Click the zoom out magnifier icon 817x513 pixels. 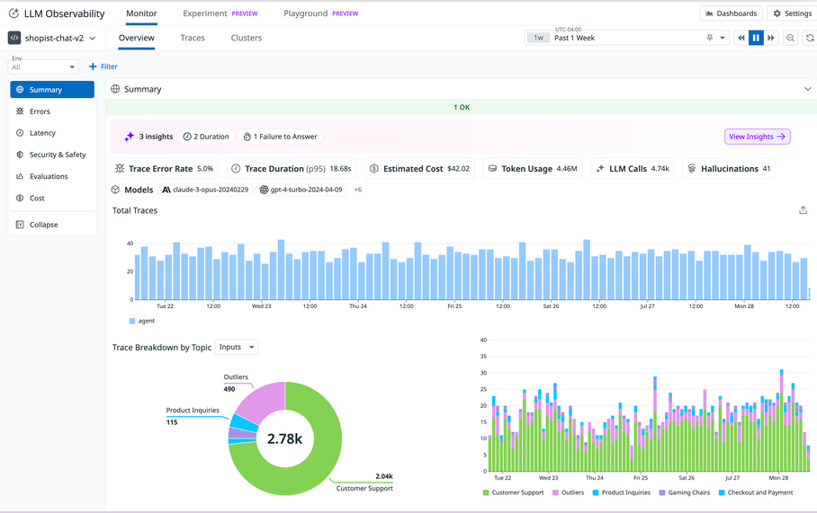coord(790,38)
